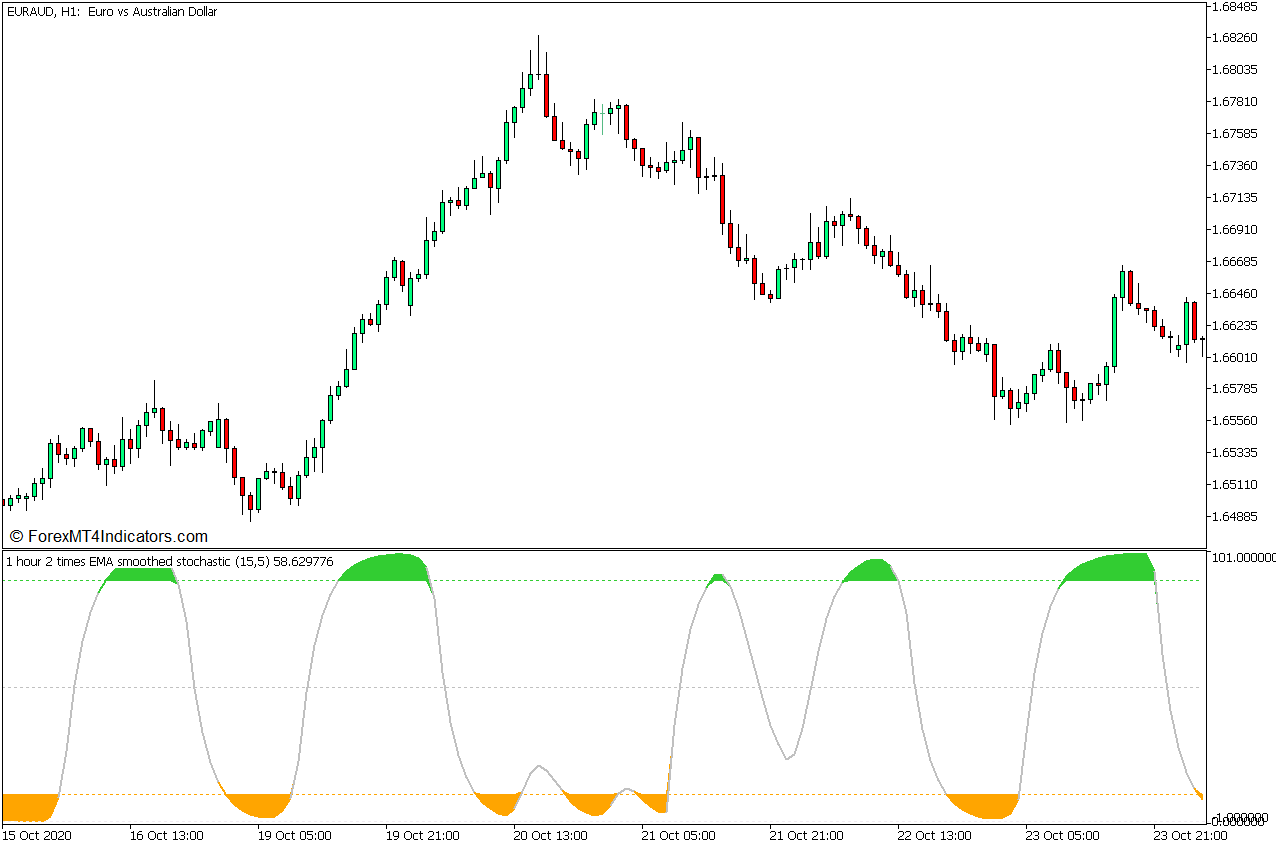Viewport: 1276px width, 848px height.
Task: Select the 15 Oct 2020 axis label
Action: (39, 838)
